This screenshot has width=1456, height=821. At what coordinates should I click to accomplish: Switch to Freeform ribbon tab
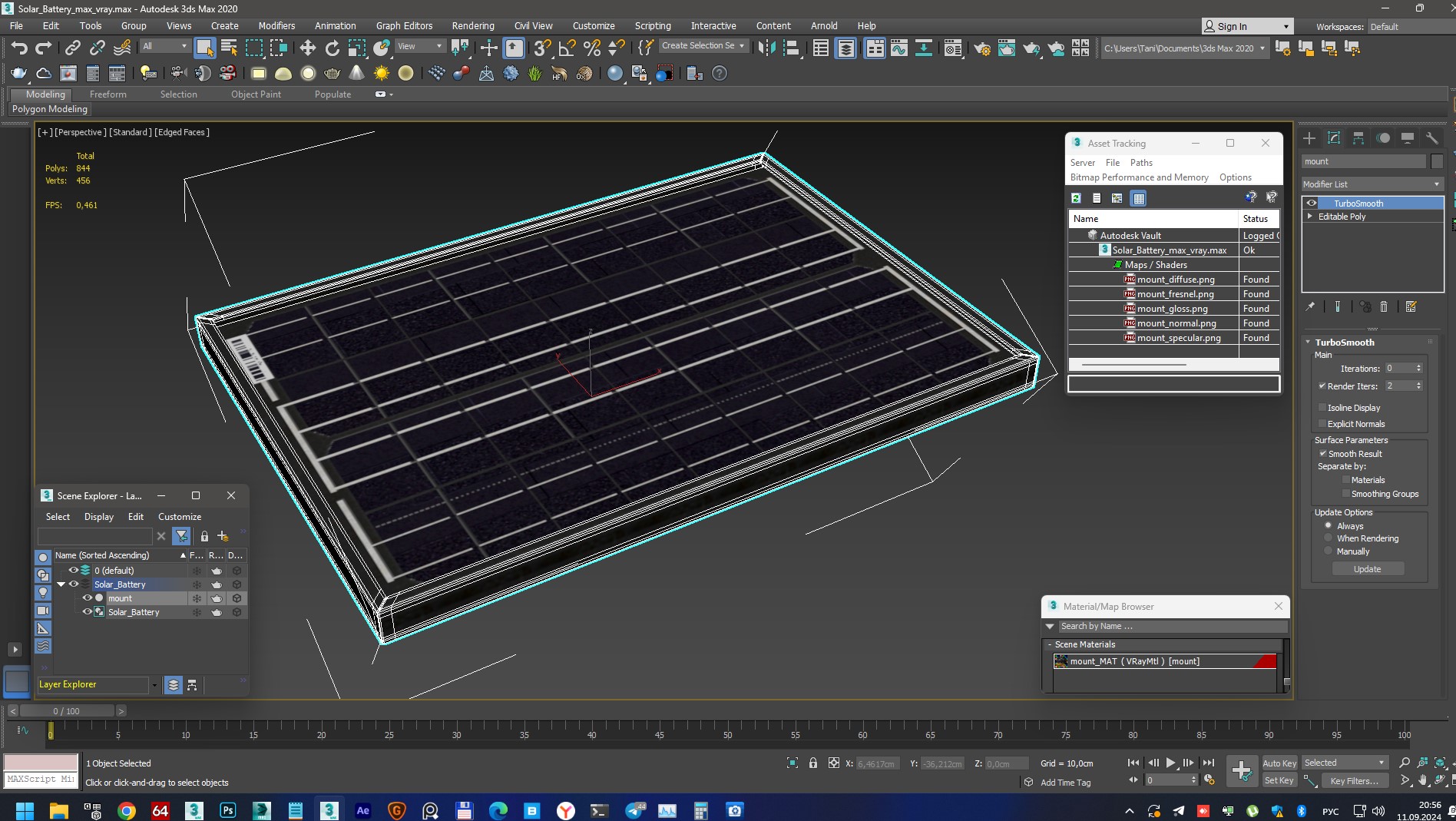coord(108,94)
